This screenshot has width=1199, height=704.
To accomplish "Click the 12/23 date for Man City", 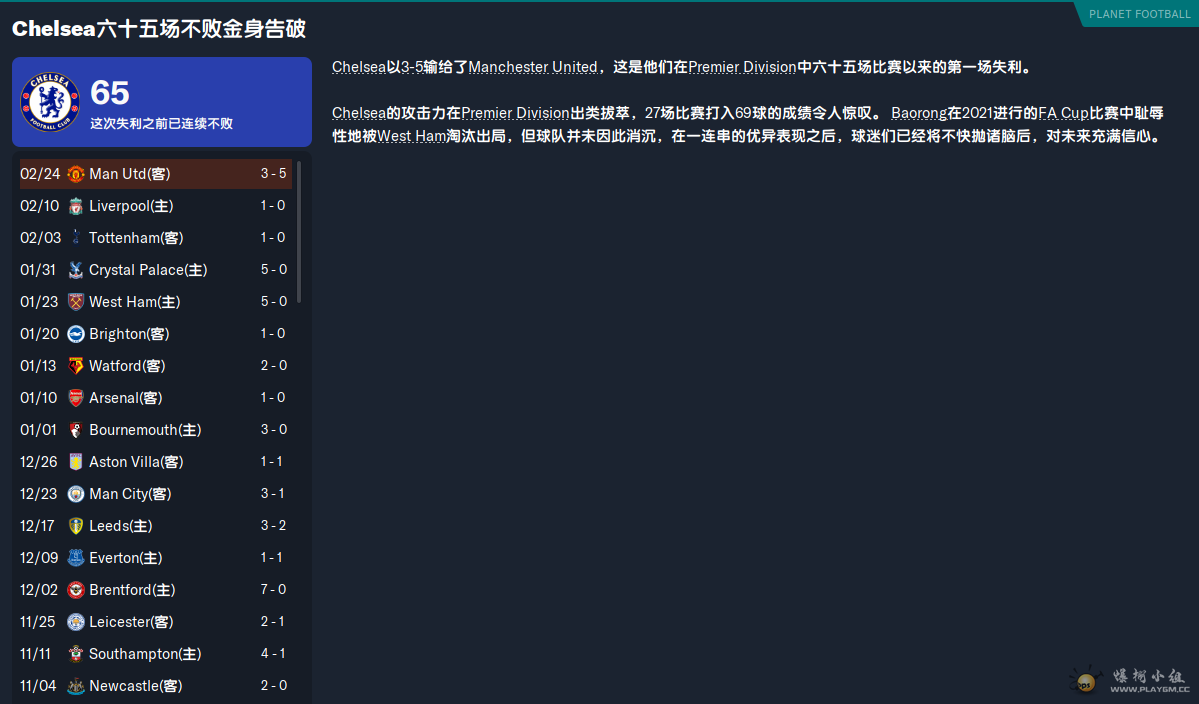I will tap(39, 495).
